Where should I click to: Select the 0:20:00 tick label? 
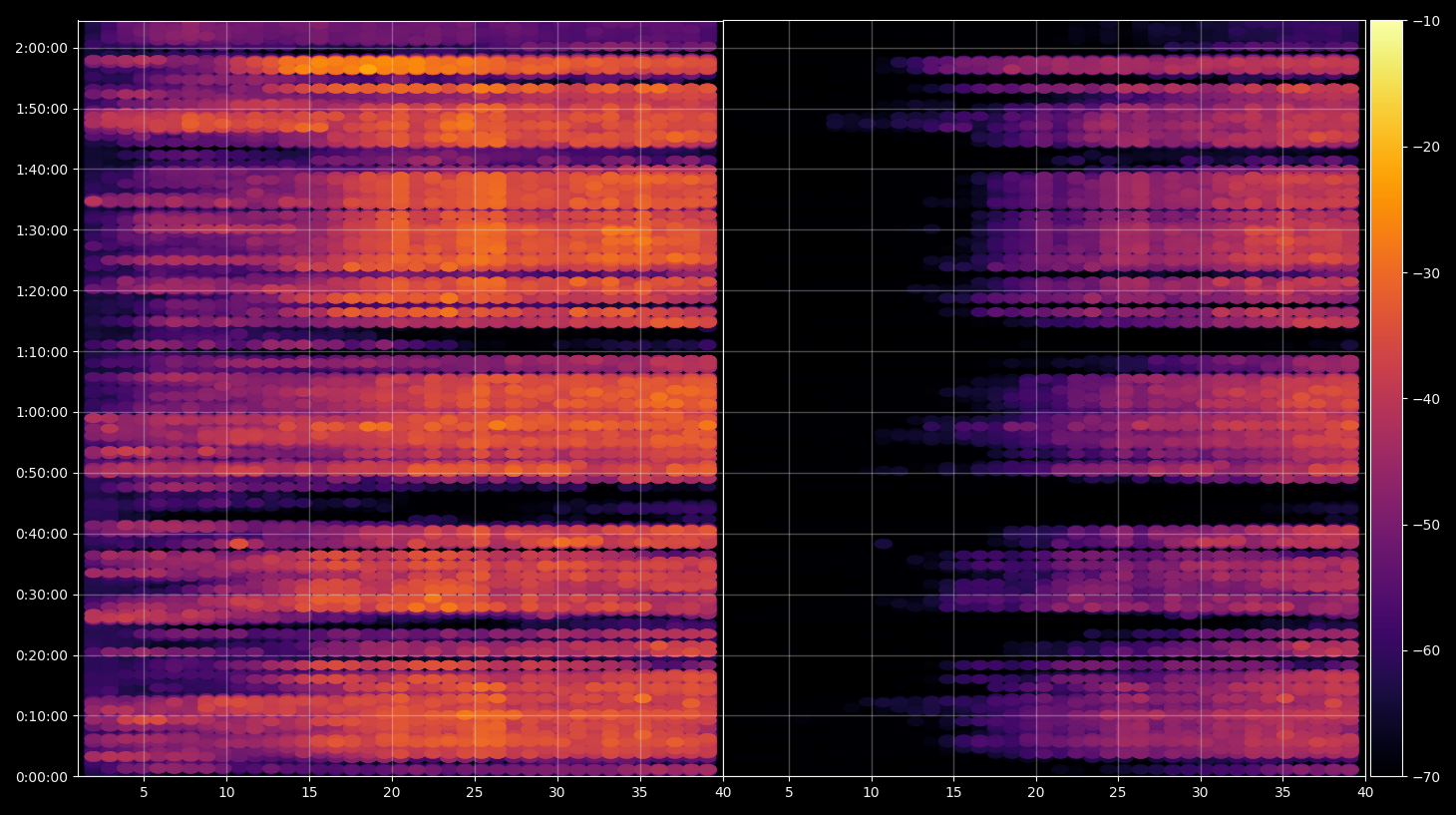pos(41,655)
